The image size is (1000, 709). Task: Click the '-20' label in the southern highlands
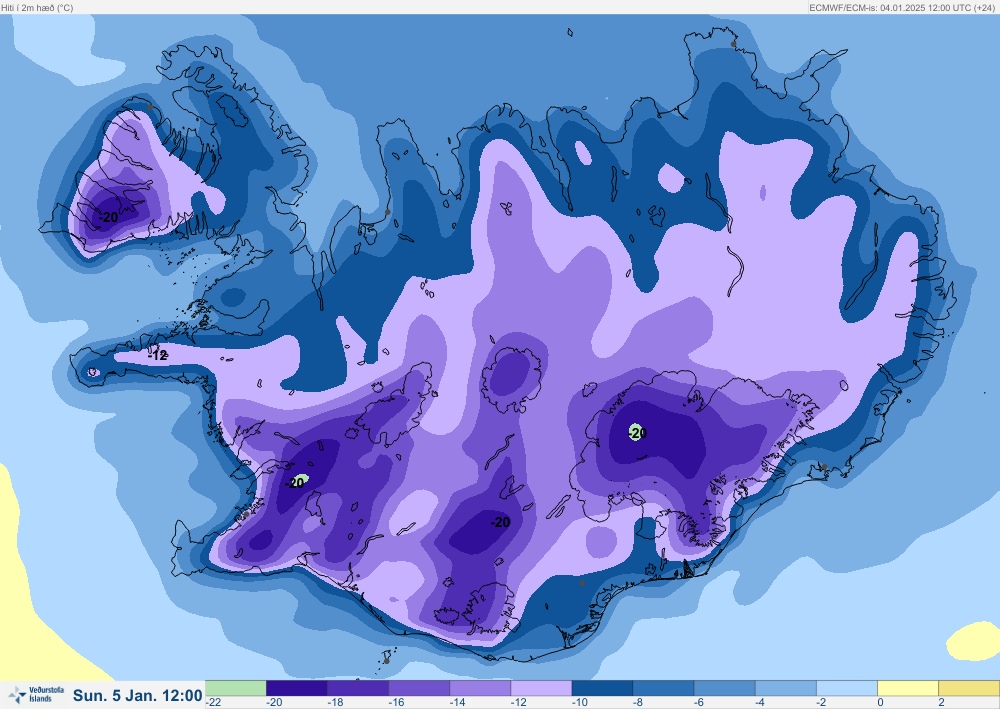[500, 522]
